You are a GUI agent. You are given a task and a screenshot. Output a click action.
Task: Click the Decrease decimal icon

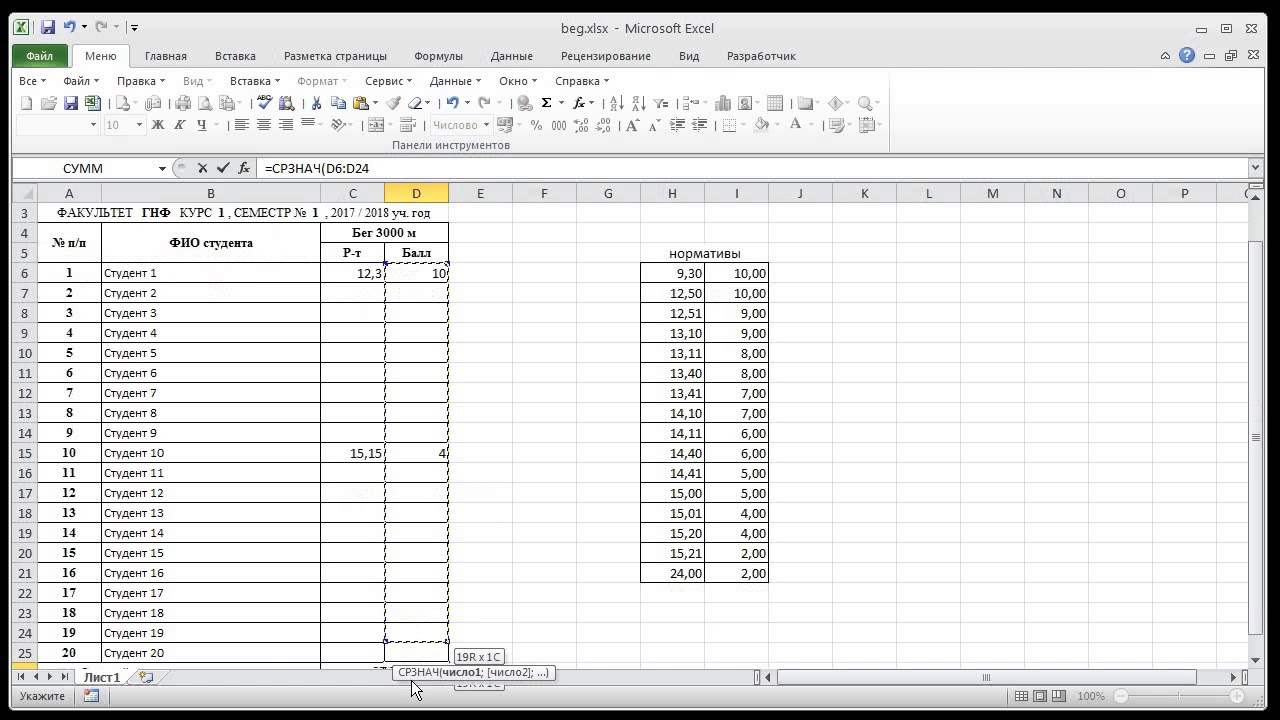[603, 125]
